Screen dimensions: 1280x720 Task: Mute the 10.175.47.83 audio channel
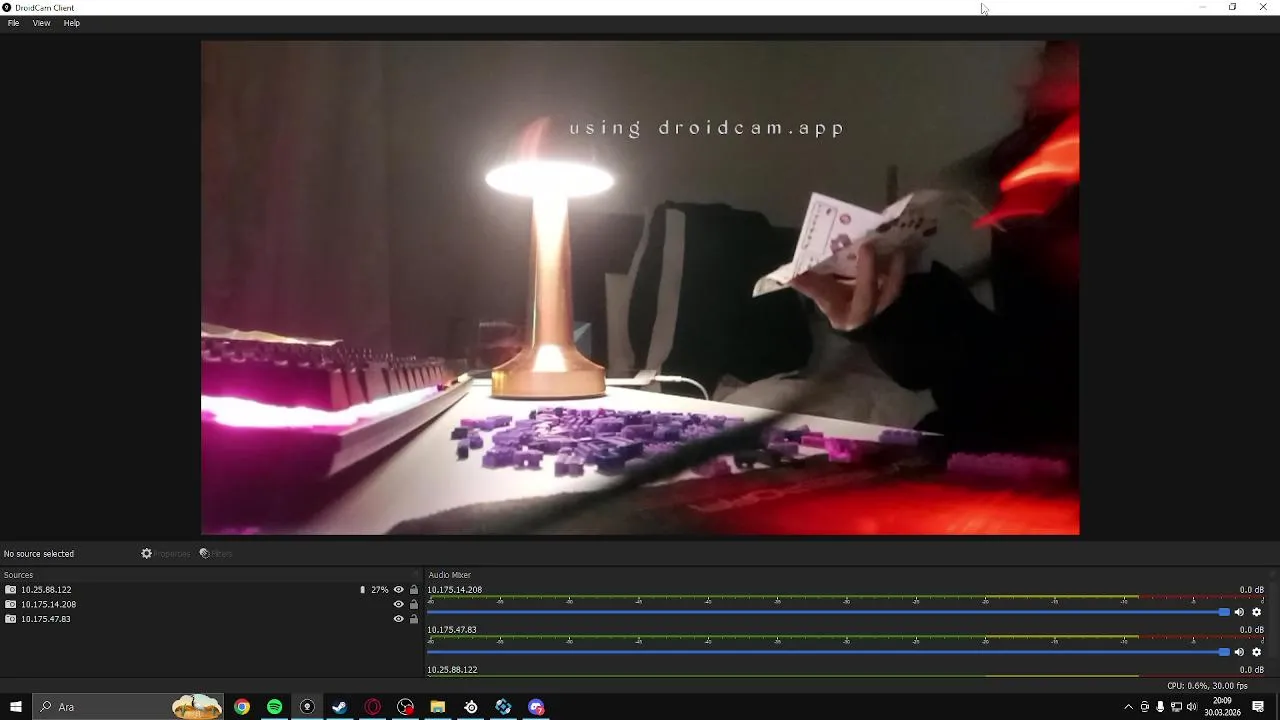coord(1239,652)
